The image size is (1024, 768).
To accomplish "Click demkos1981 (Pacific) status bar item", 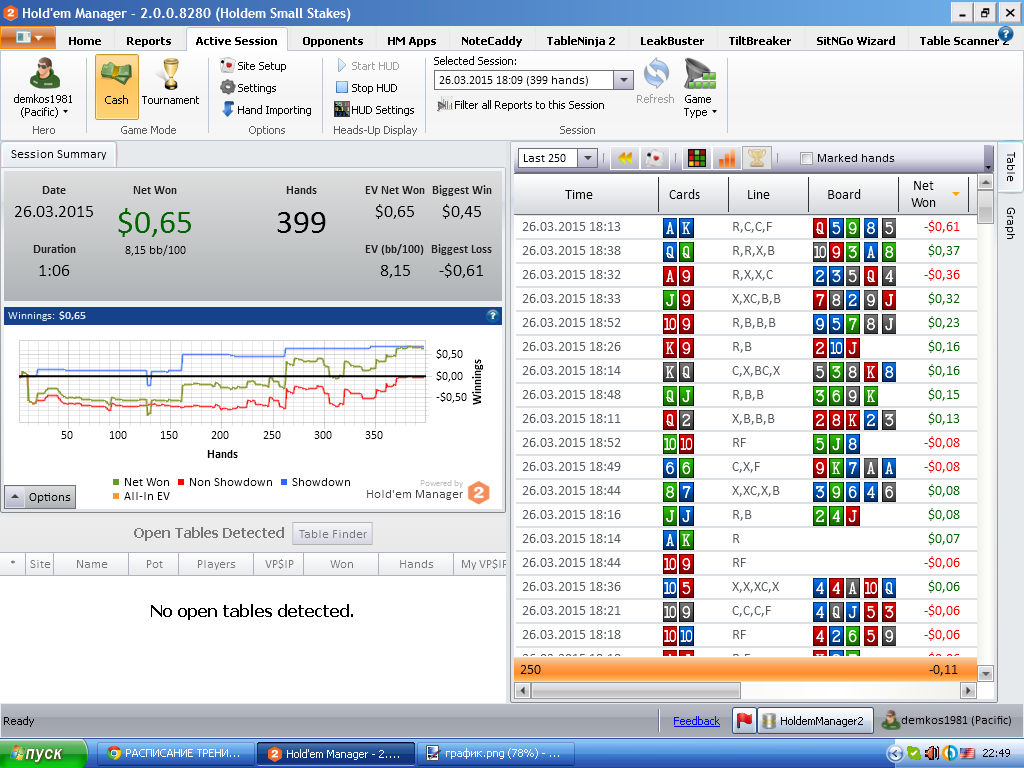I will pos(948,720).
